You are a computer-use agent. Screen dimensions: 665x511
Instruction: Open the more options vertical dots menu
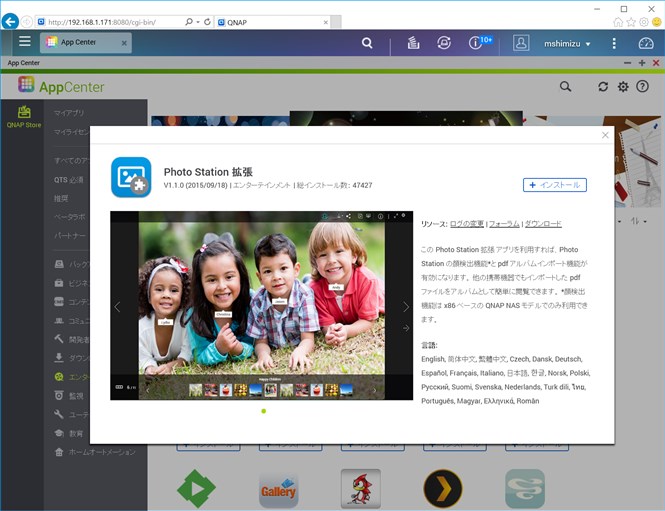(614, 43)
